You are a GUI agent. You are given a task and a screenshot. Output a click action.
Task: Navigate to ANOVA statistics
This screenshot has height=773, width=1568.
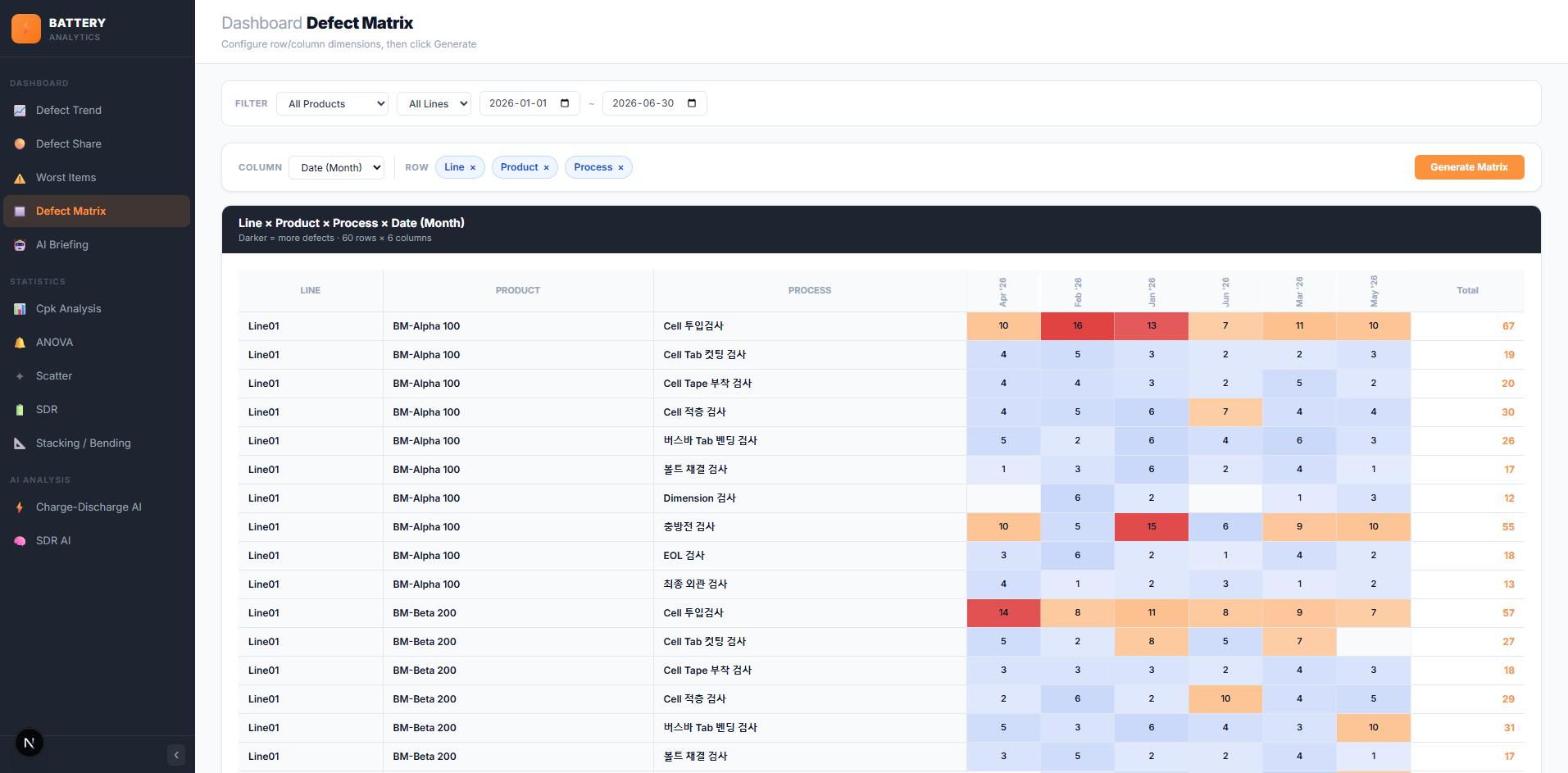[97, 343]
